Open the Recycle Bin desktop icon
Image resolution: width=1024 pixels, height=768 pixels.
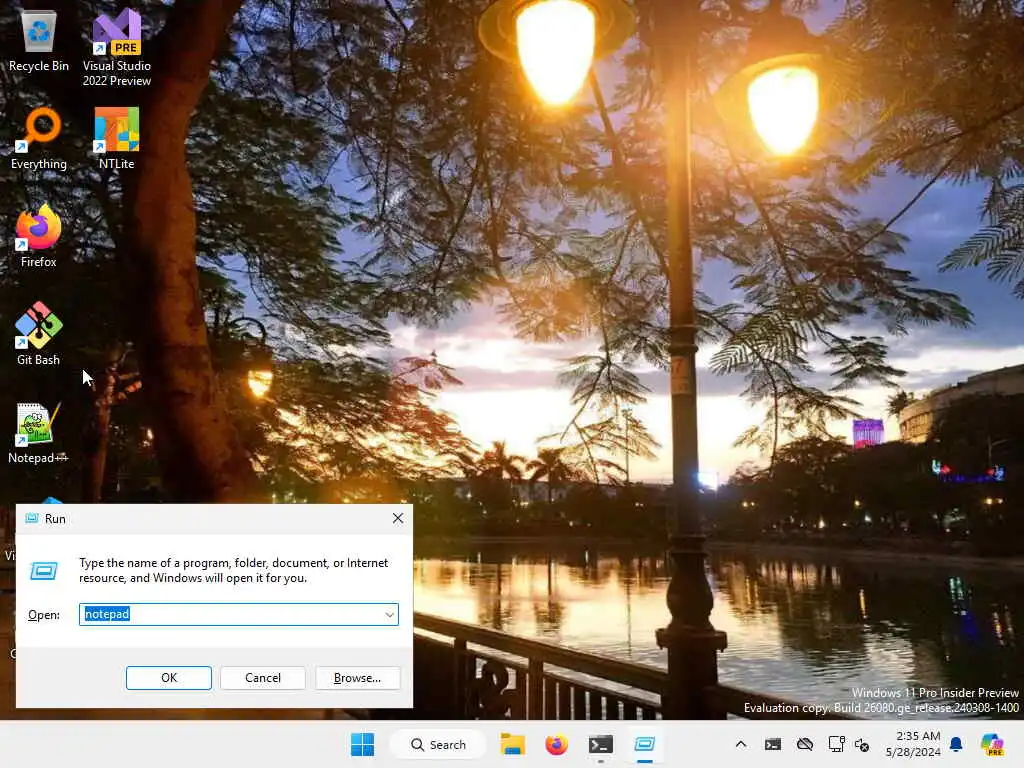coord(39,42)
